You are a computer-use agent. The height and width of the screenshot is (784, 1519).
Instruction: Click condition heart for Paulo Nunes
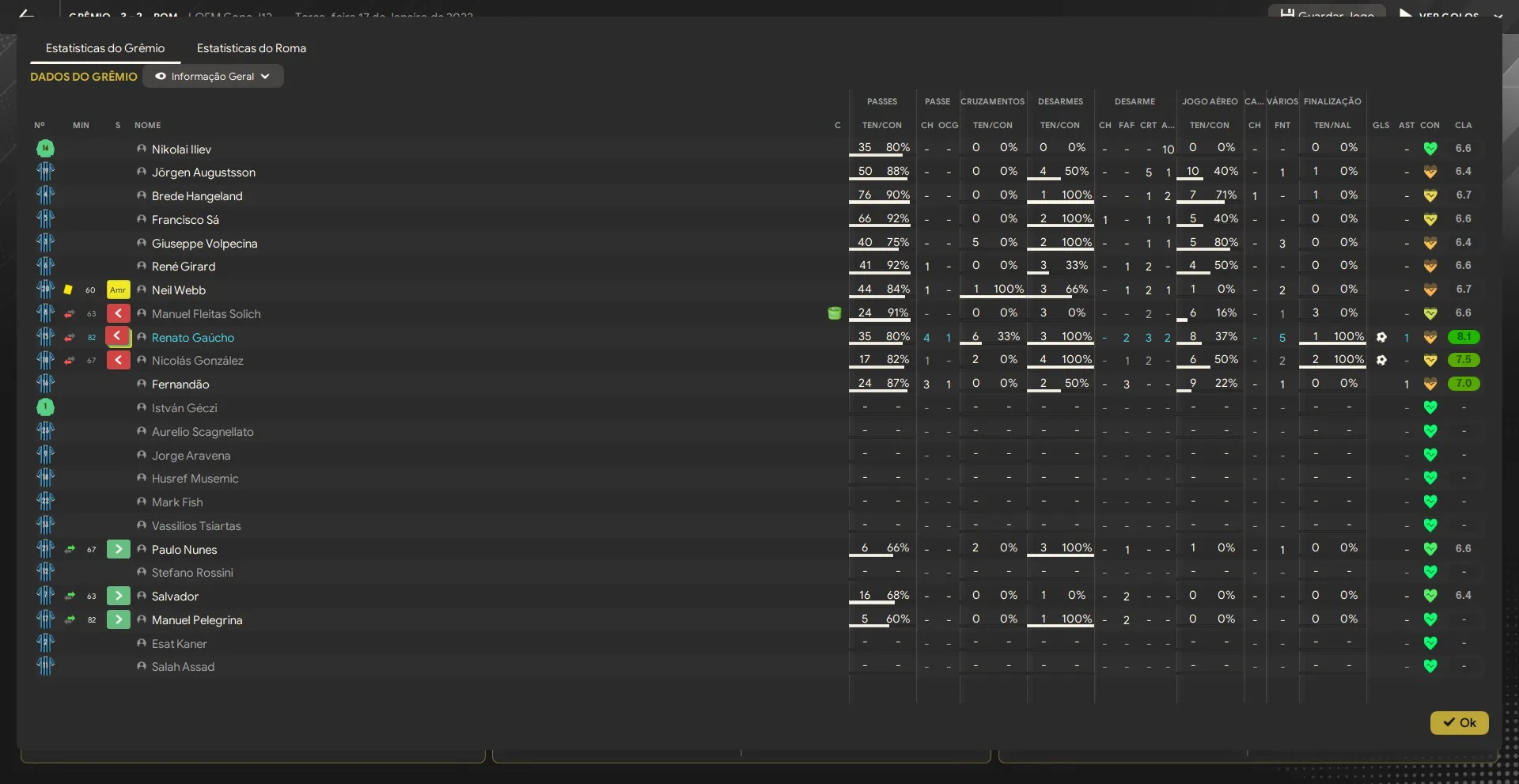tap(1430, 548)
